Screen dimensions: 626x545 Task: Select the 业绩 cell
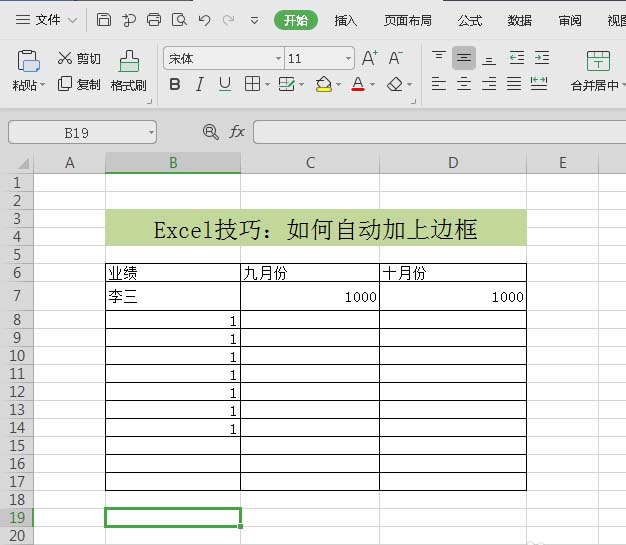tap(173, 273)
